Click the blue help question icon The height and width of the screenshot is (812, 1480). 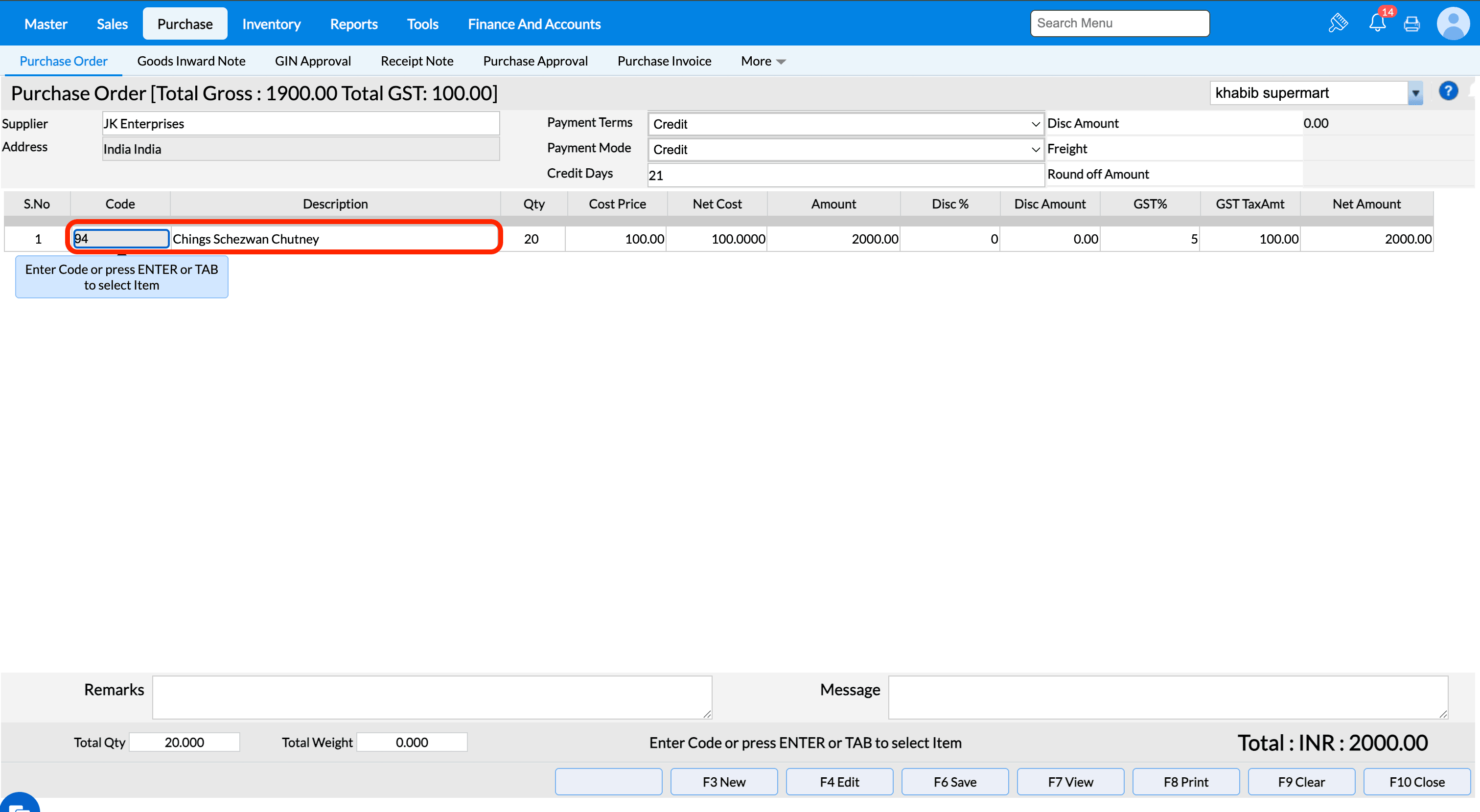pos(1448,91)
